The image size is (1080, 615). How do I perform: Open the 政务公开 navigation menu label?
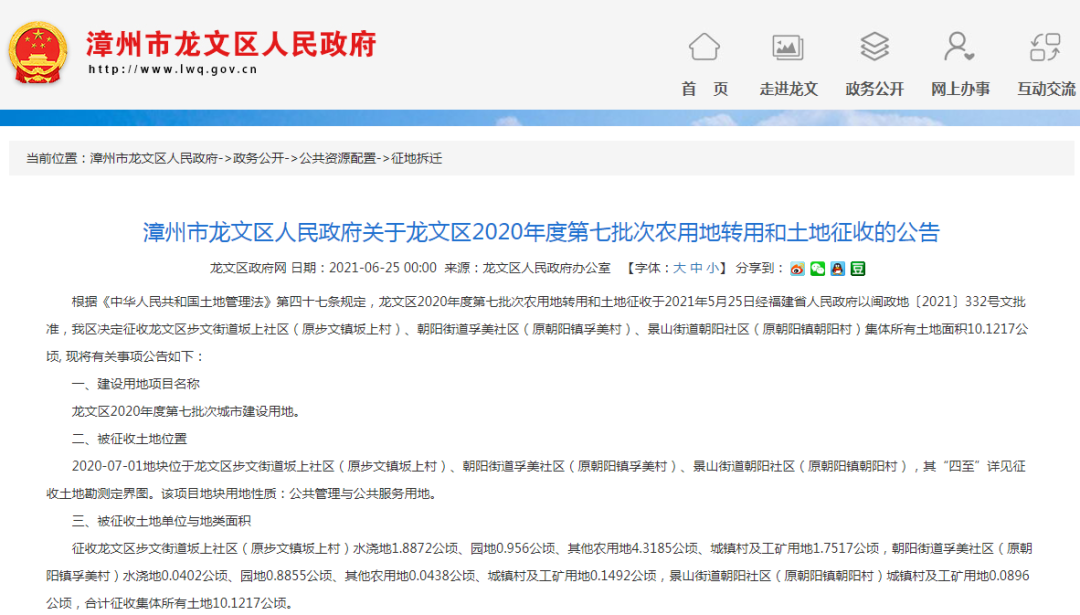click(874, 89)
